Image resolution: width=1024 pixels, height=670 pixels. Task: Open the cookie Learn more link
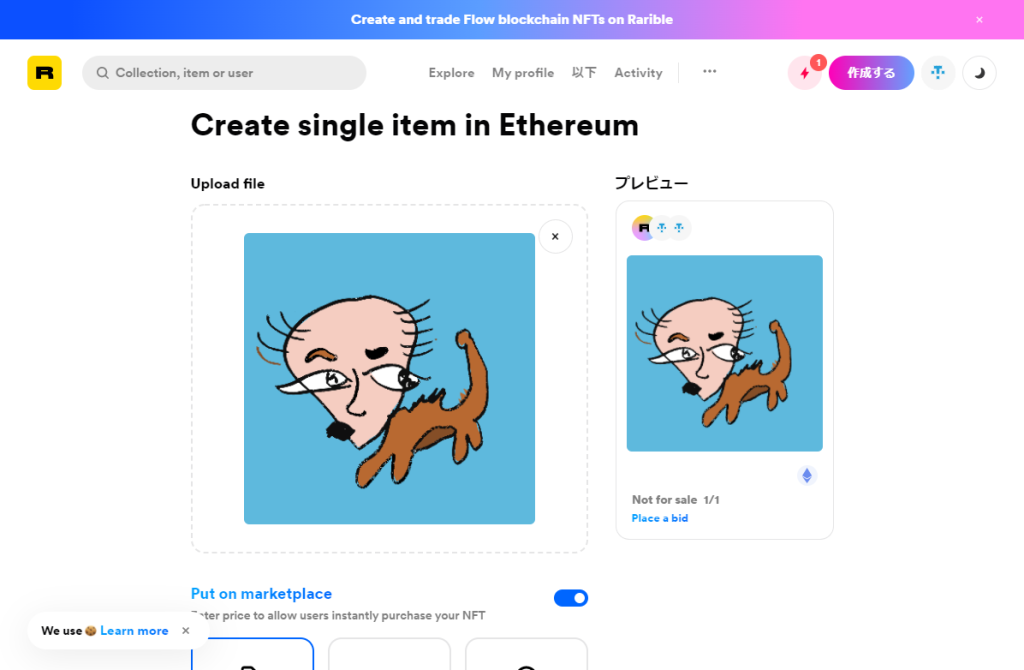[134, 631]
